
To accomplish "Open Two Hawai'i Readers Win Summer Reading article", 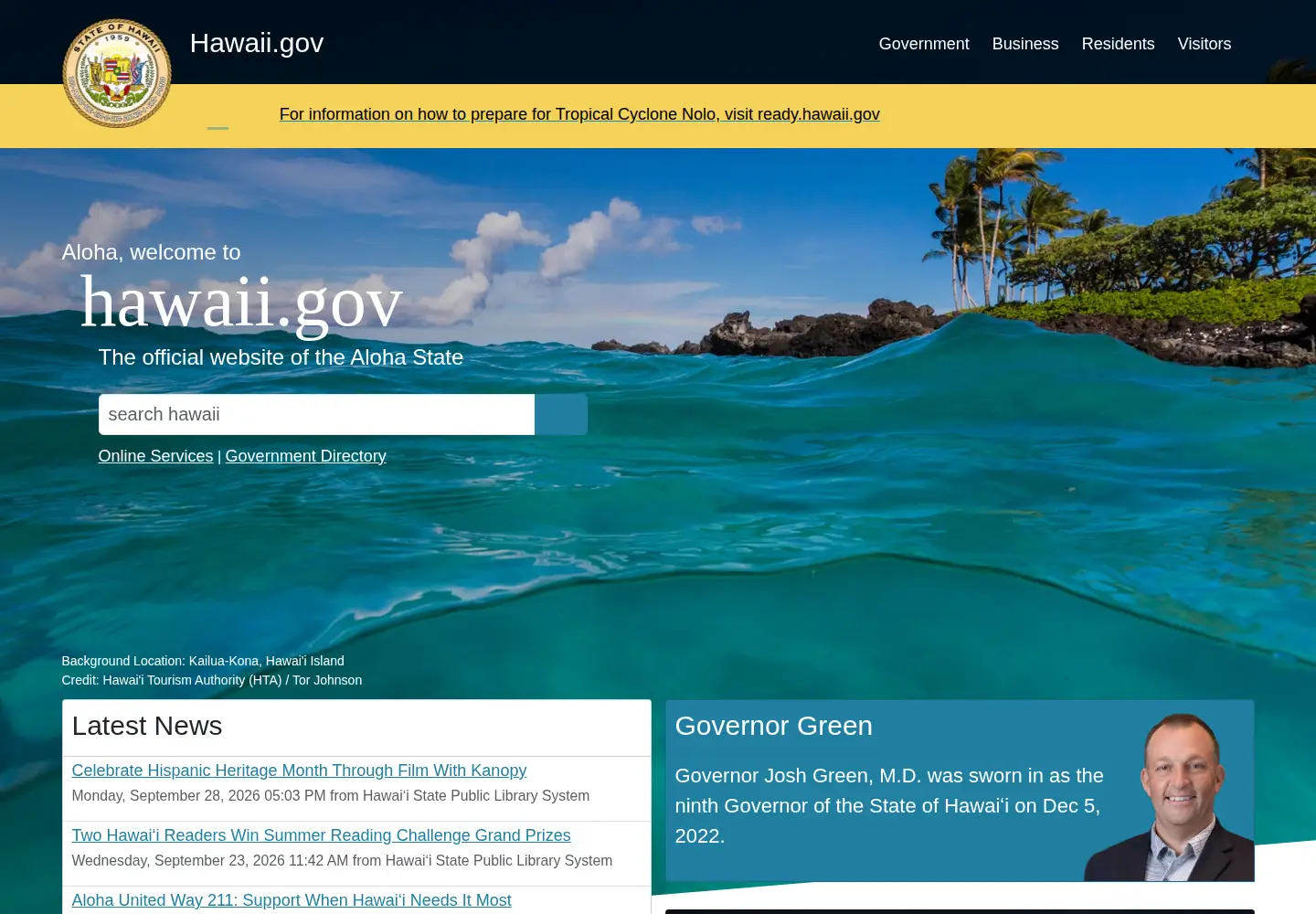I will (321, 835).
